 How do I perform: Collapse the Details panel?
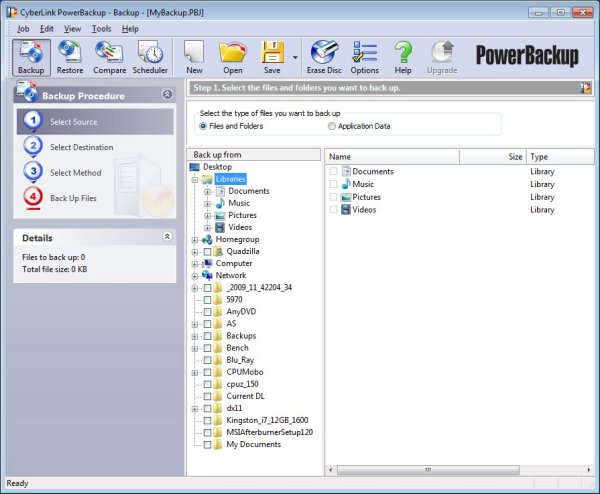(x=167, y=236)
